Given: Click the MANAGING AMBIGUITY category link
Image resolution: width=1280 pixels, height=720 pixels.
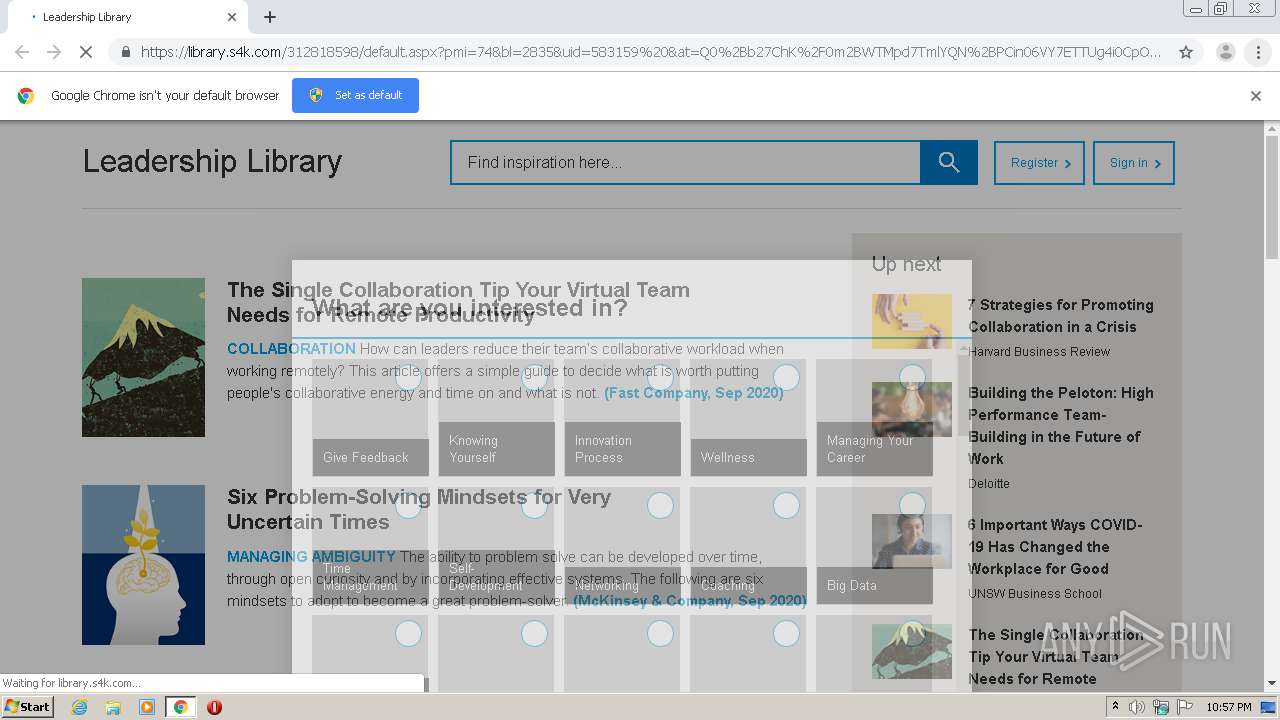Looking at the screenshot, I should (311, 557).
